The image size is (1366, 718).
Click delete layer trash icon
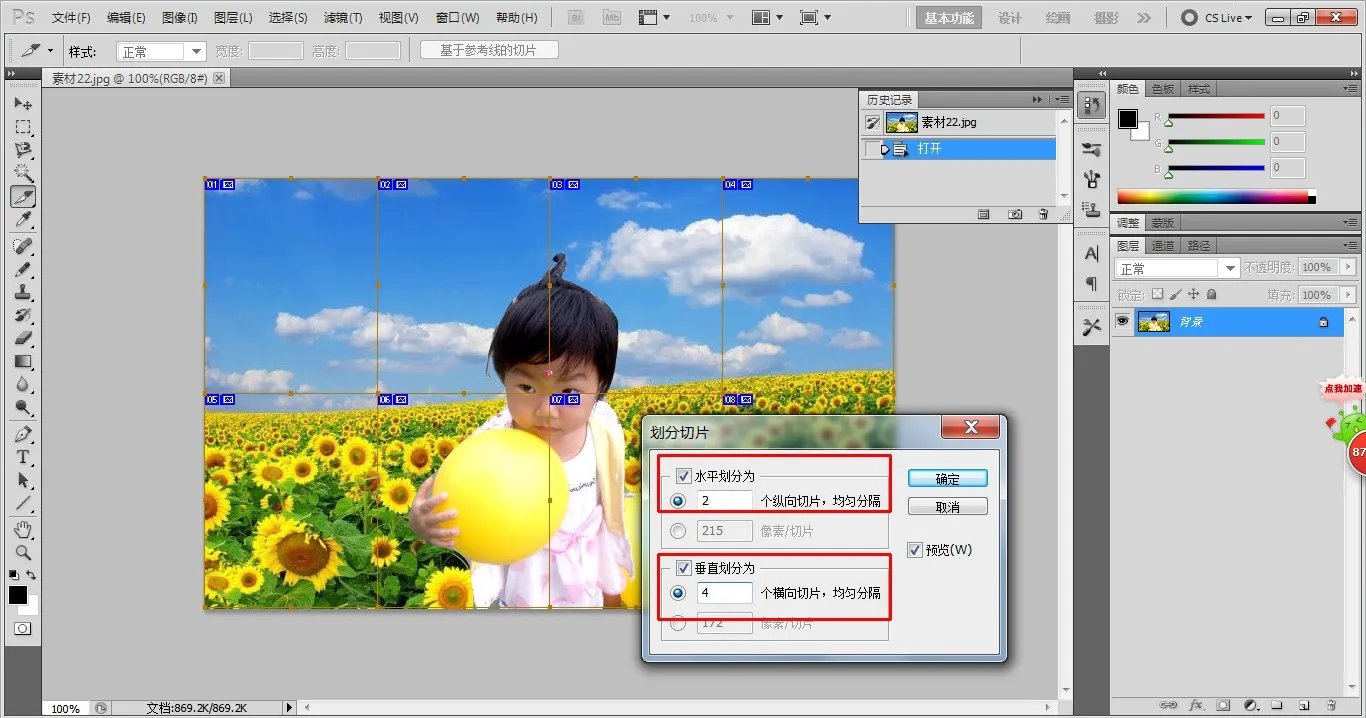1331,705
